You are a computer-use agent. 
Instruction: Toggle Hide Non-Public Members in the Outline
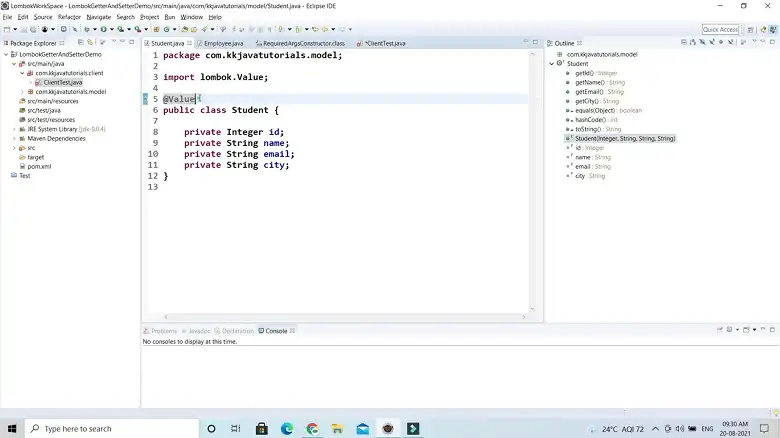pyautogui.click(x=721, y=42)
